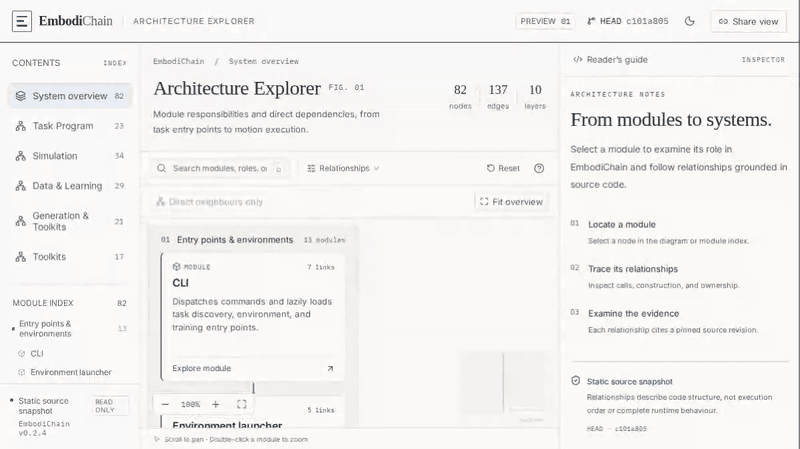
Task: Select System overview in contents
Action: (70, 96)
